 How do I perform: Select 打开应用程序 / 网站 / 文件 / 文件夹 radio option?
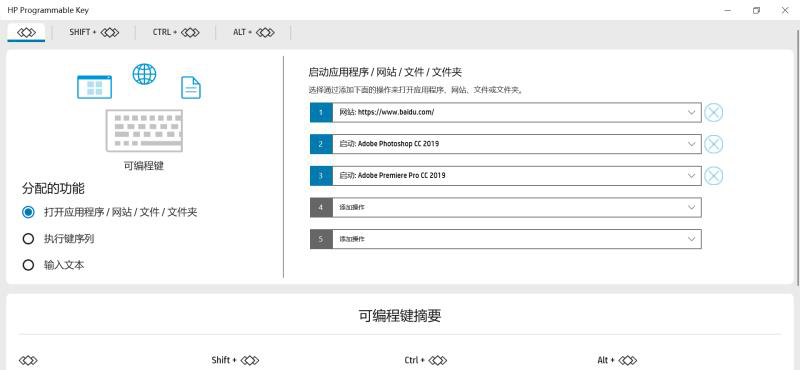(28, 212)
